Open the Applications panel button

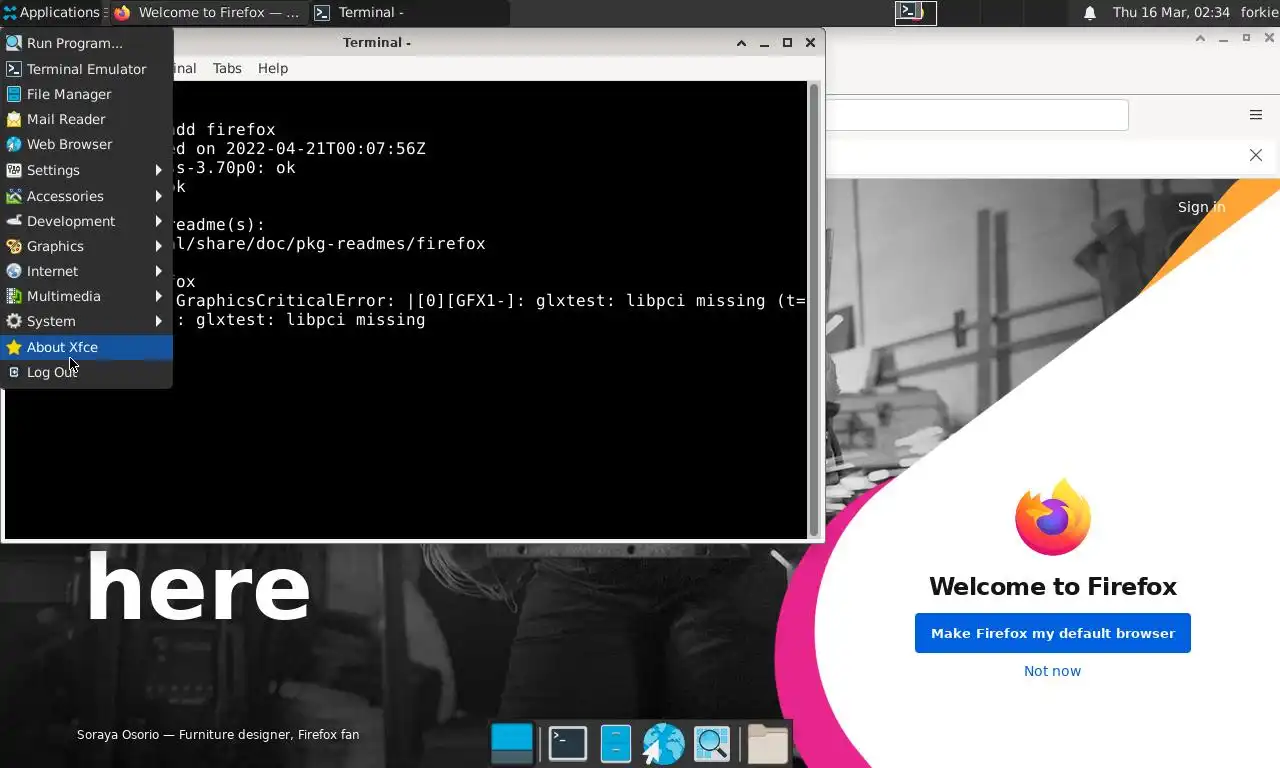[x=52, y=13]
